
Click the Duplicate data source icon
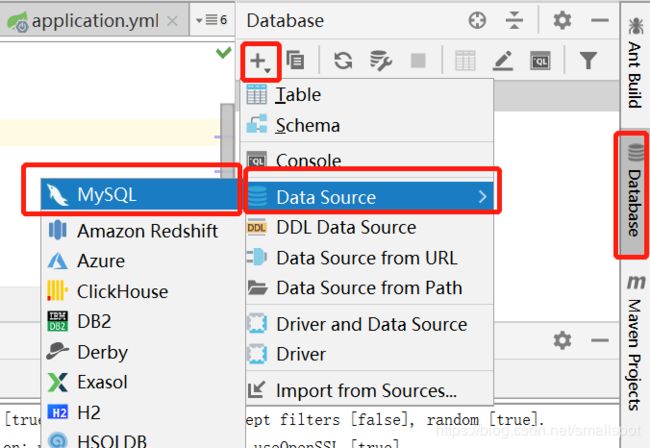296,61
